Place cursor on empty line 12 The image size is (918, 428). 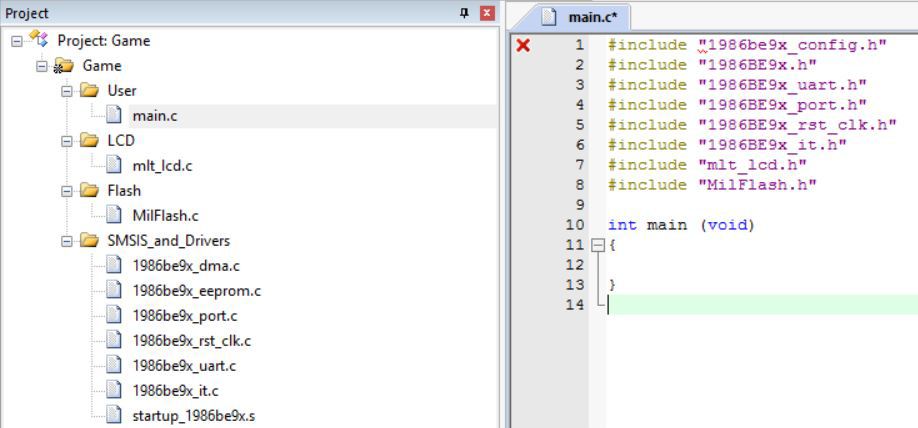pos(761,265)
